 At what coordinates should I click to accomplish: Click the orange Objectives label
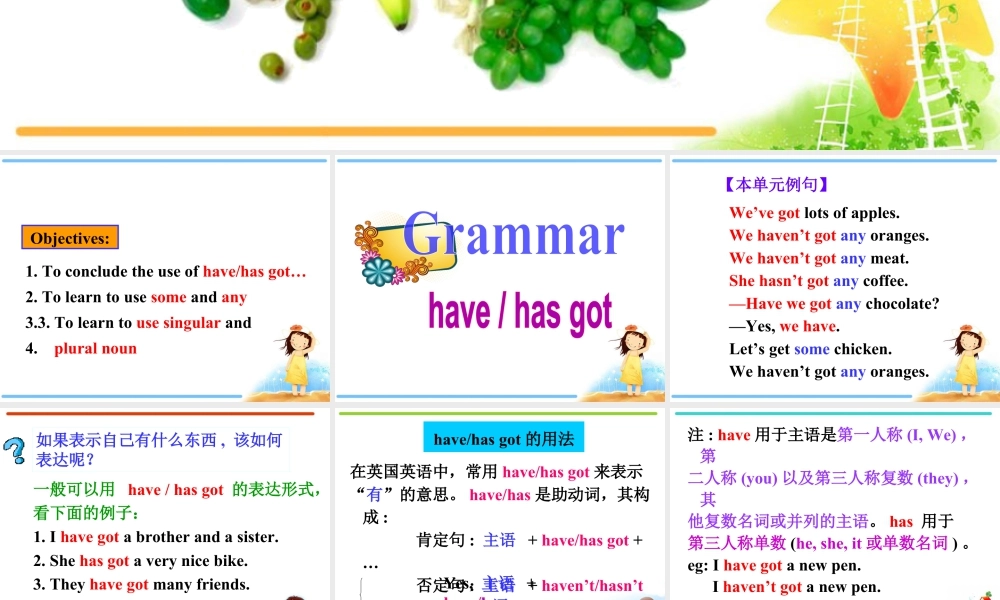coord(69,238)
